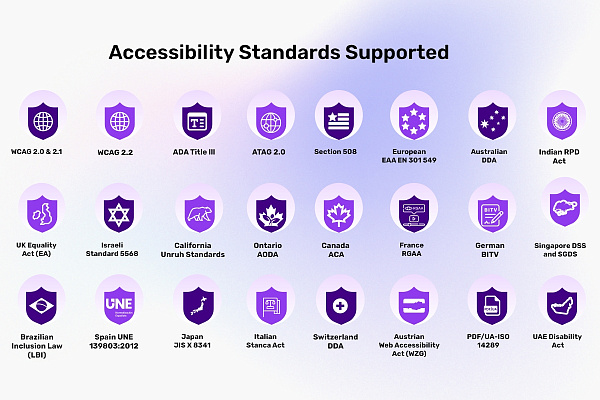The image size is (600, 400).
Task: Click the Canada ACA maple leaf icon
Action: coord(339,214)
